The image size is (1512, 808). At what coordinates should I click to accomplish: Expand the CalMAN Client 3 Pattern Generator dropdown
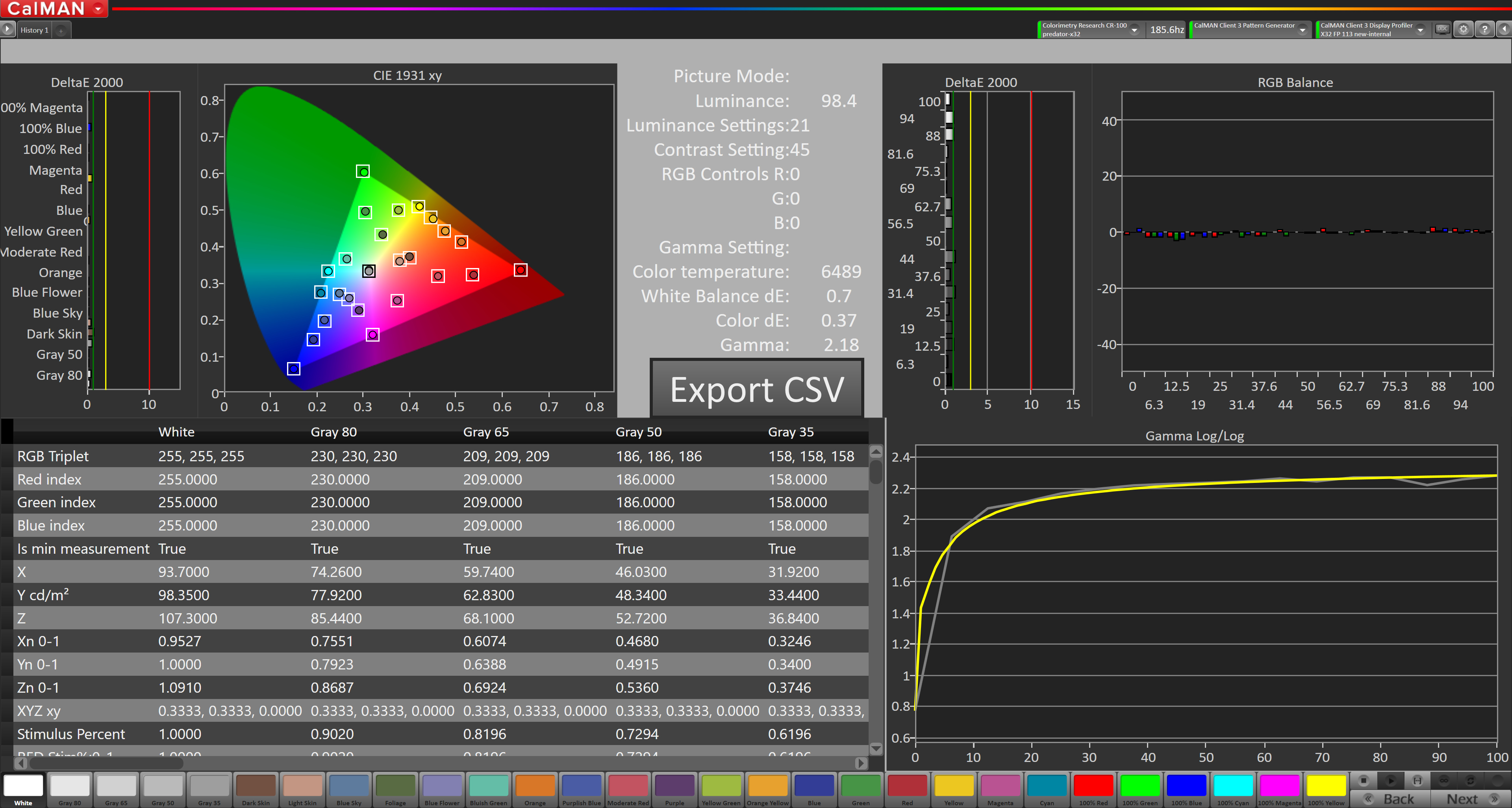1303,30
